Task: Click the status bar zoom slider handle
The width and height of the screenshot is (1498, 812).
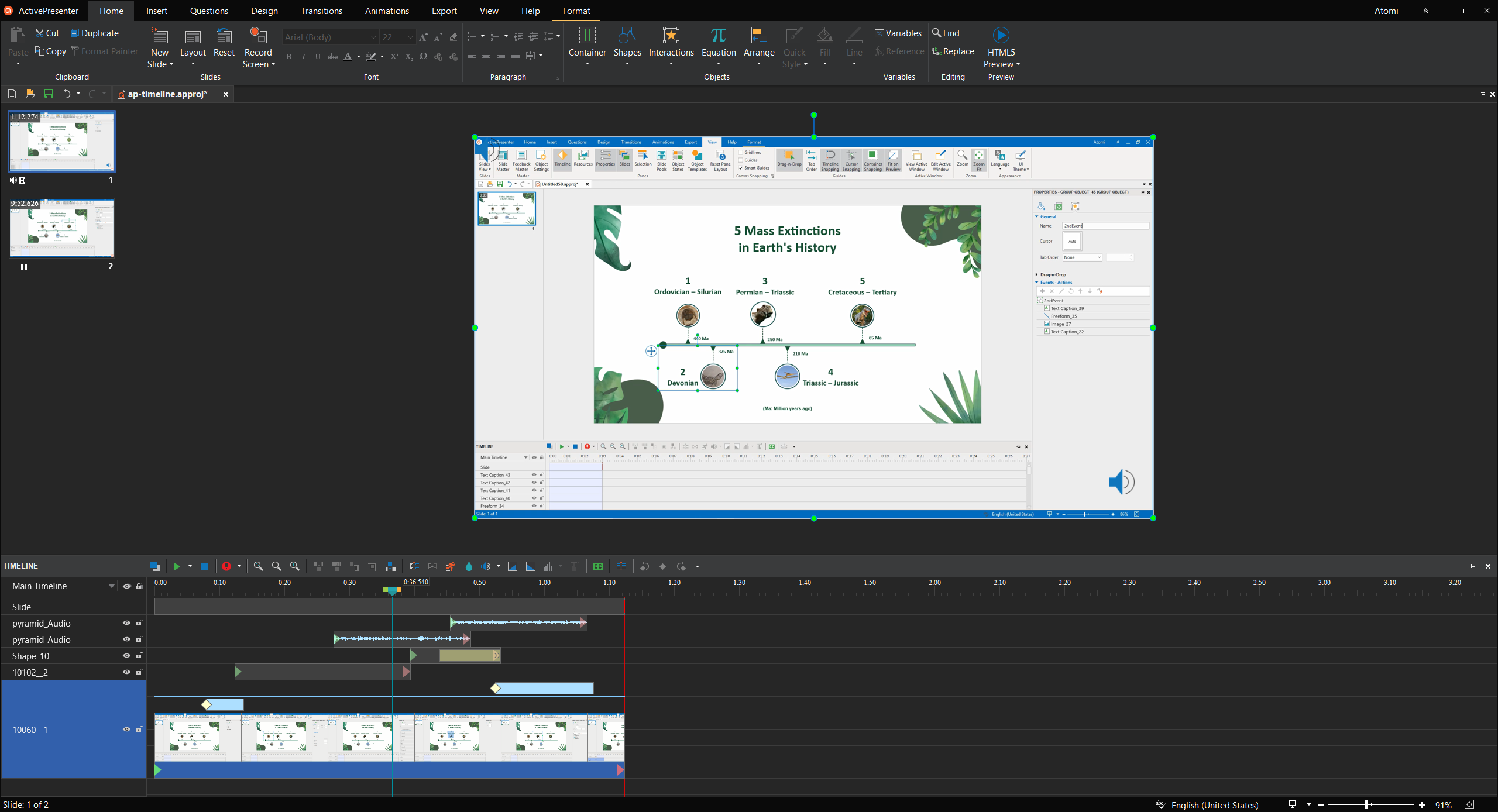Action: point(1366,805)
